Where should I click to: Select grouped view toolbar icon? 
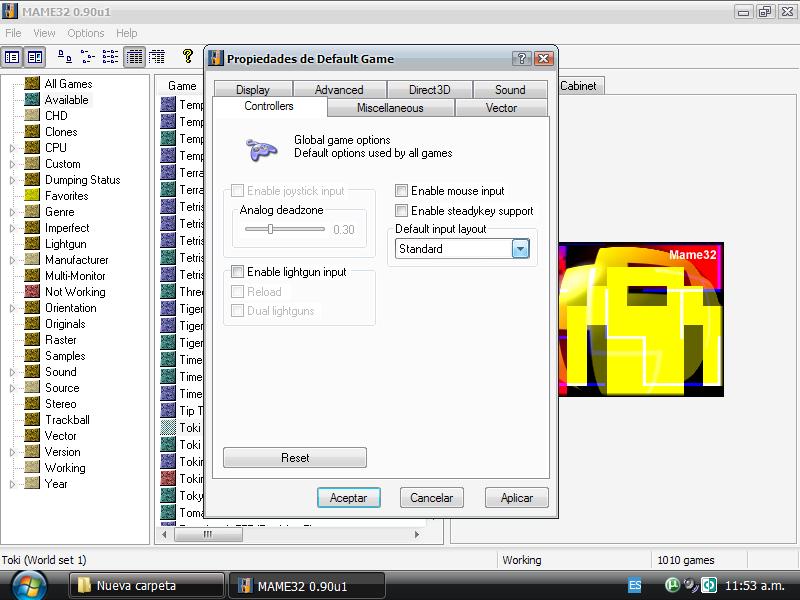pyautogui.click(x=157, y=57)
